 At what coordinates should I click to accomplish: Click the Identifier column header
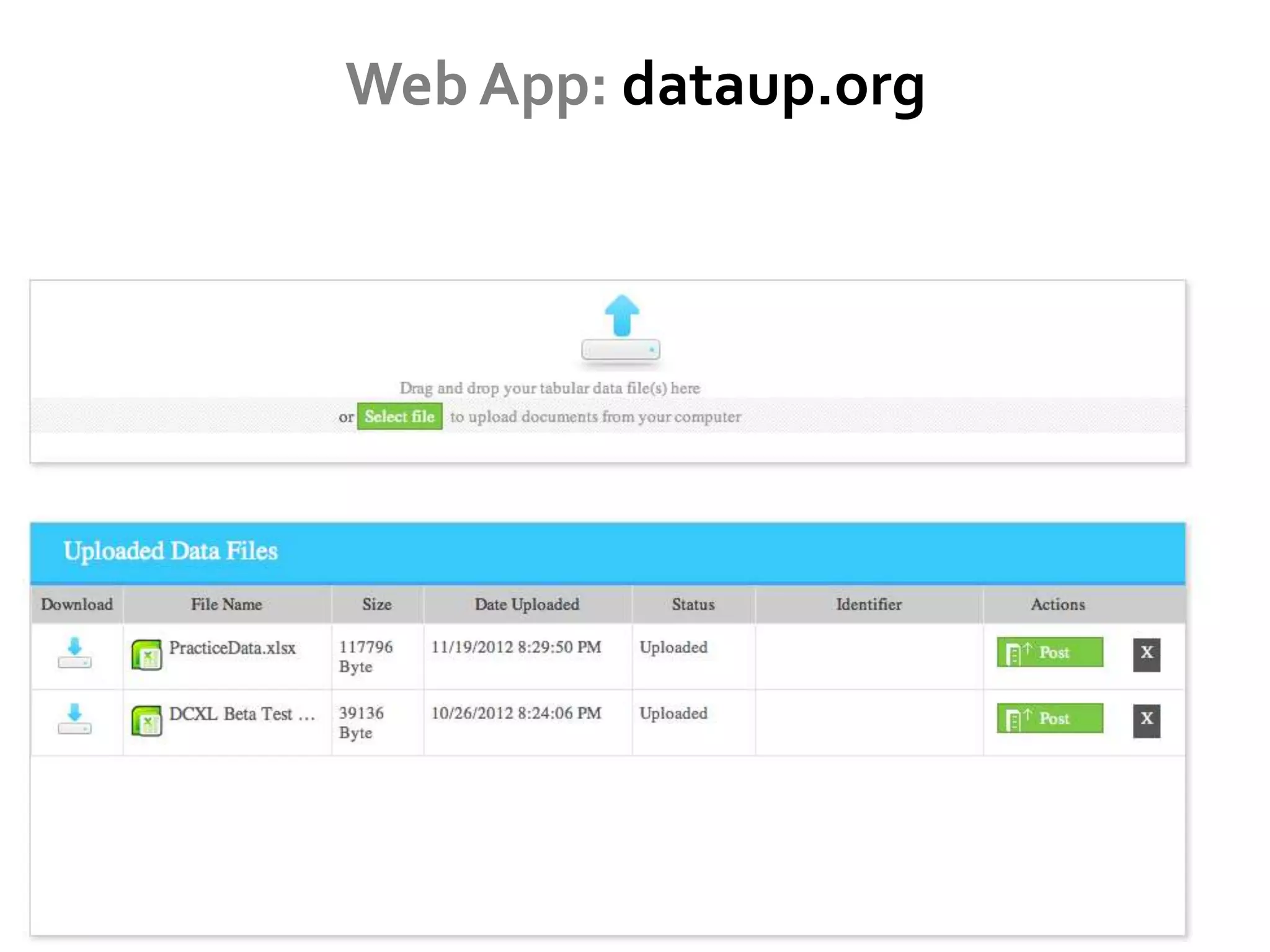click(x=869, y=604)
